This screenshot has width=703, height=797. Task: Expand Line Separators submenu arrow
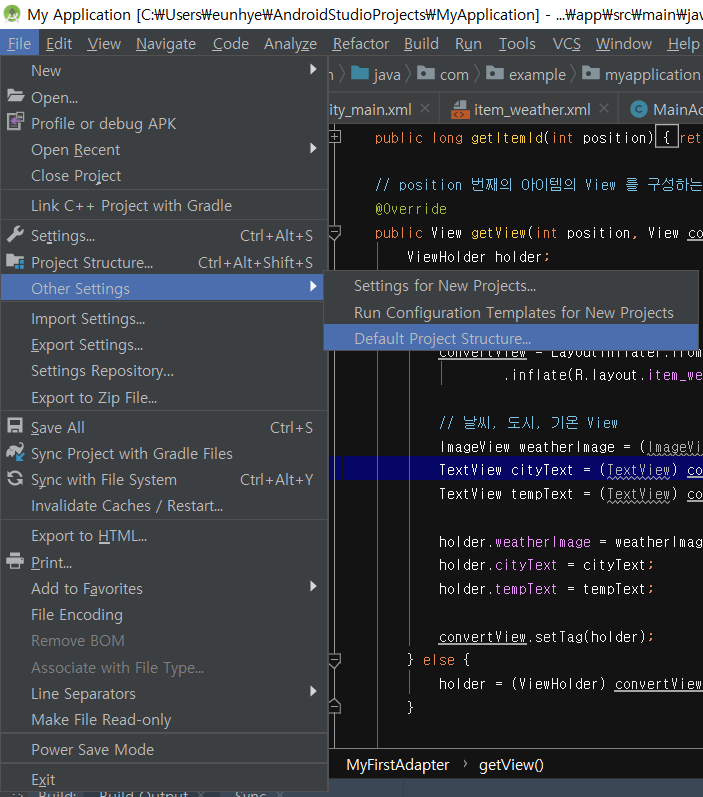coord(313,691)
